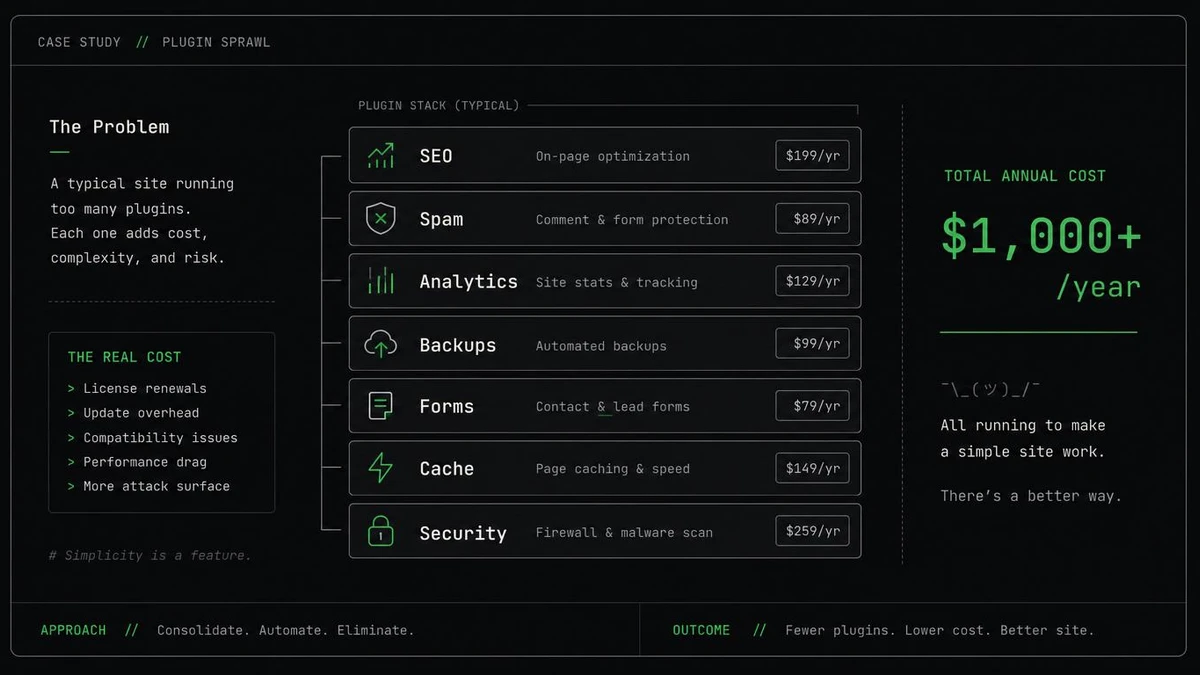This screenshot has height=675, width=1200.
Task: Click the Security padlock icon
Action: 380,531
